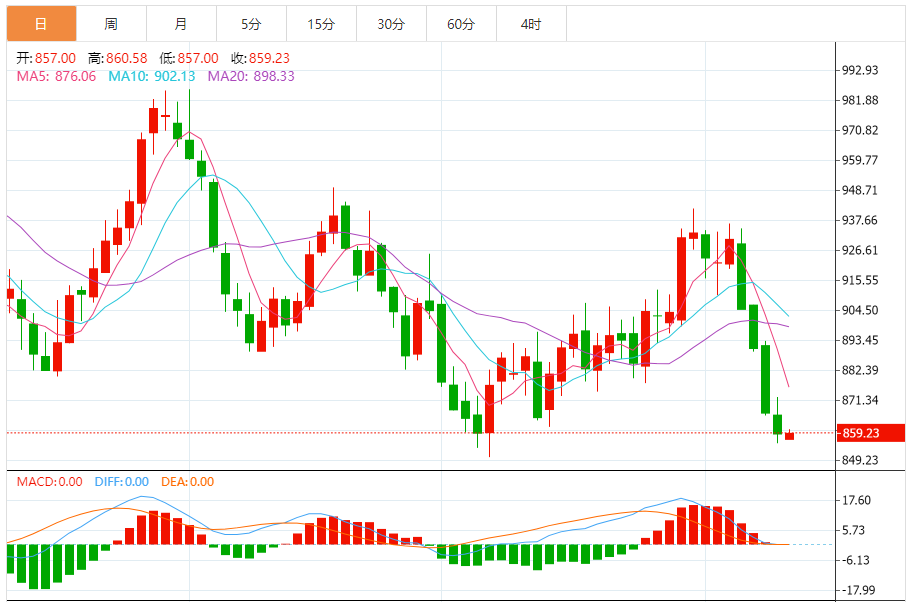Click the 5.73 MACD axis label
The image size is (912, 602).
click(853, 530)
